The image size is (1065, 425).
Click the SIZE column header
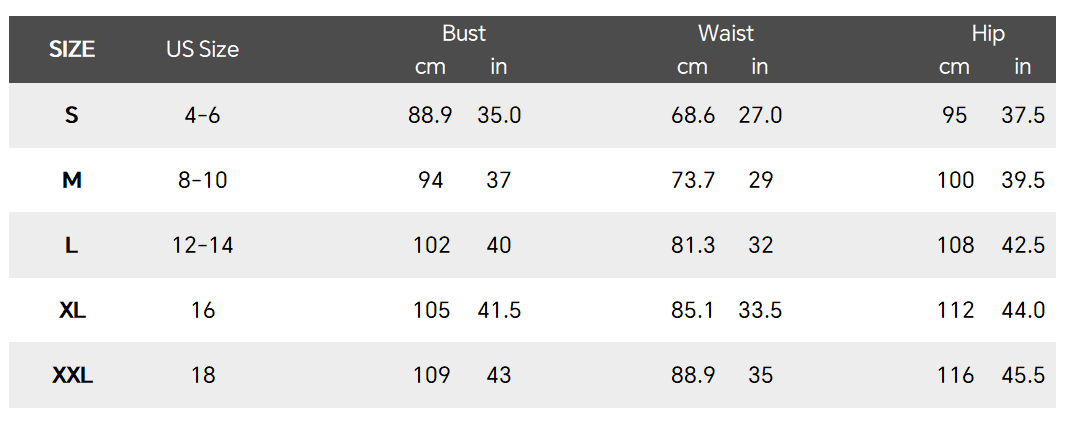pyautogui.click(x=72, y=49)
